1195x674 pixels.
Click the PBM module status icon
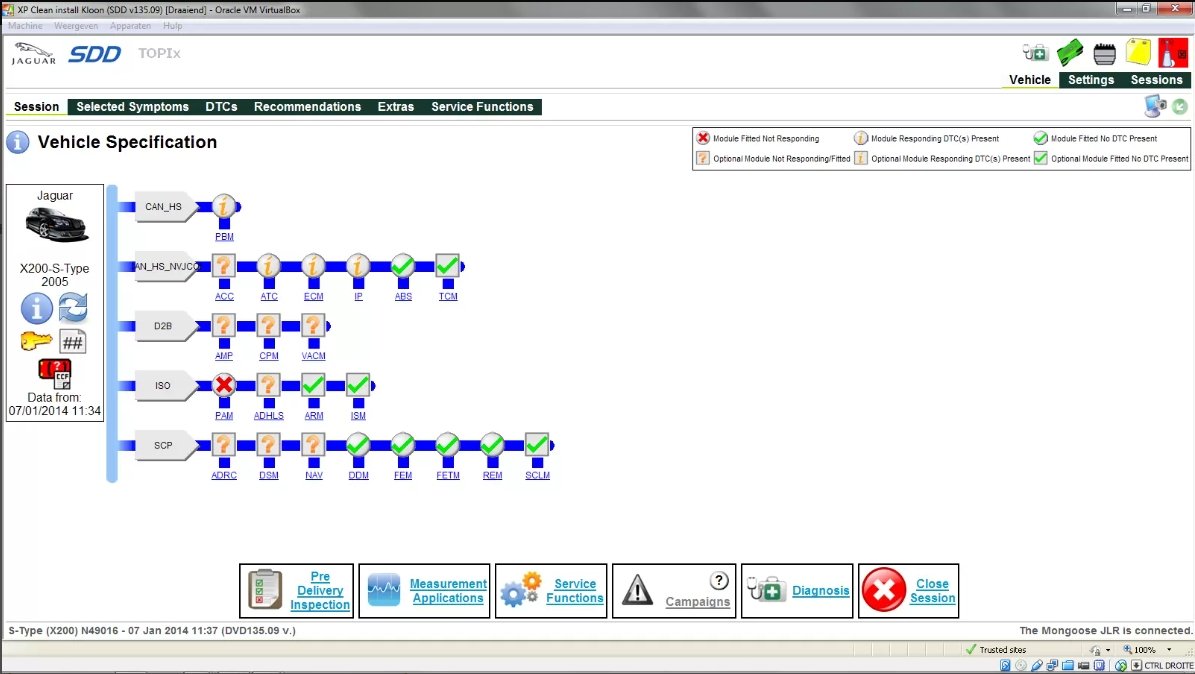click(224, 206)
